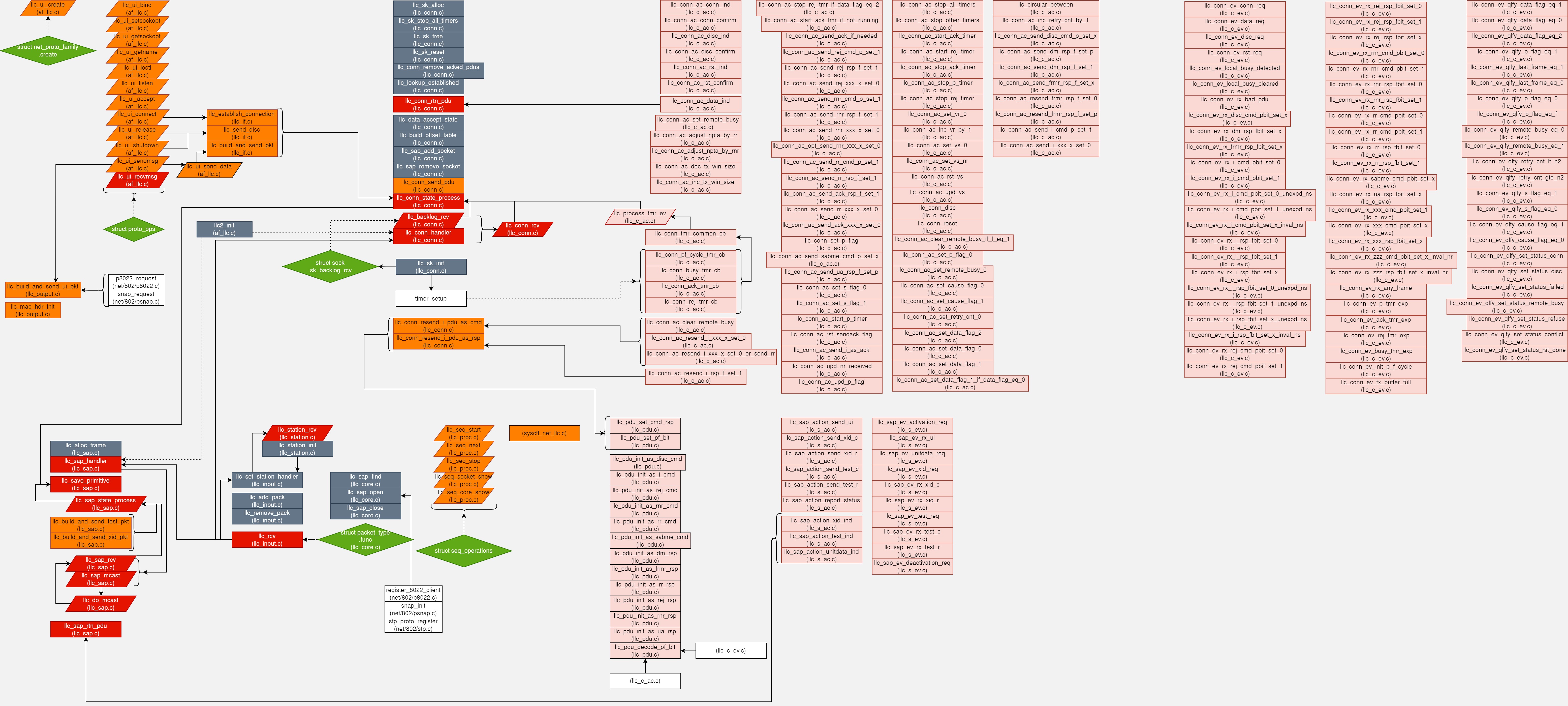Select the llc_conn_resend_i_pdu_as_cmd node
The height and width of the screenshot is (706, 1568).
438,326
